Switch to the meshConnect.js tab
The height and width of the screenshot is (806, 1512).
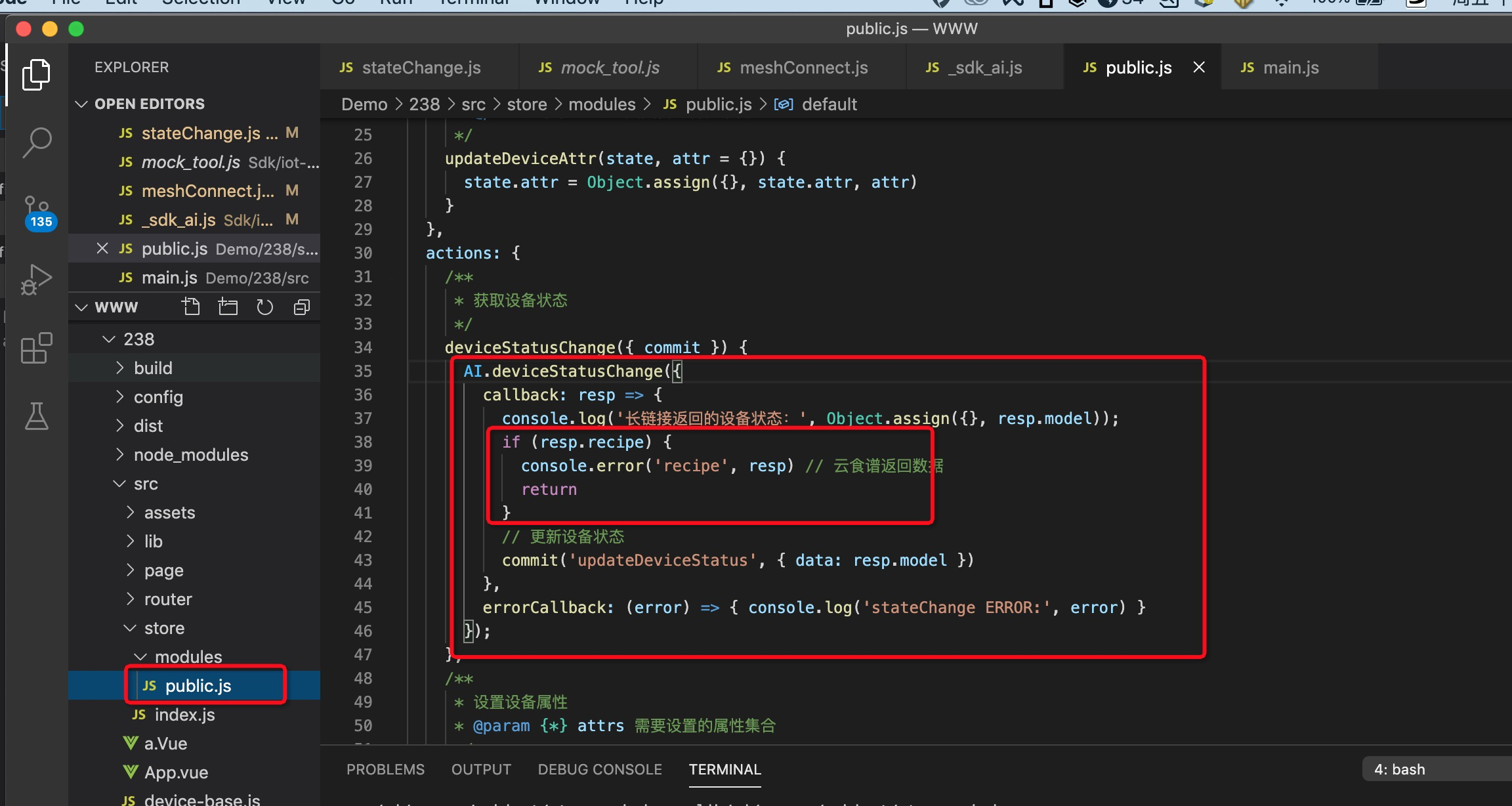pyautogui.click(x=802, y=67)
